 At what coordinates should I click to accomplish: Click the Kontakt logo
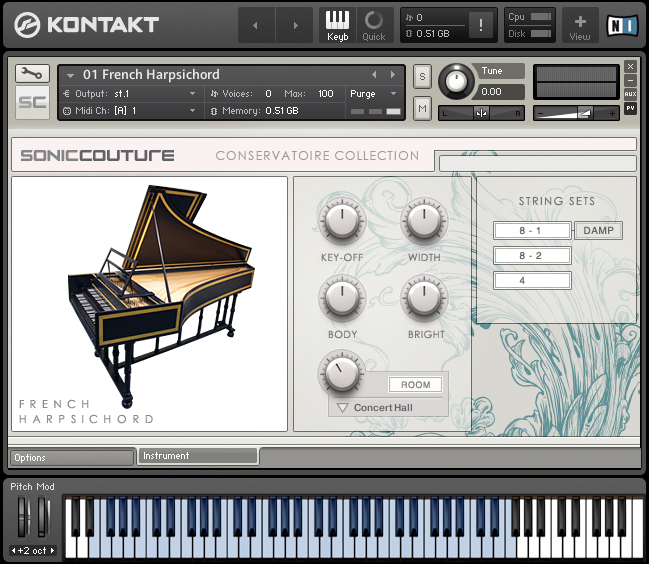coord(87,24)
